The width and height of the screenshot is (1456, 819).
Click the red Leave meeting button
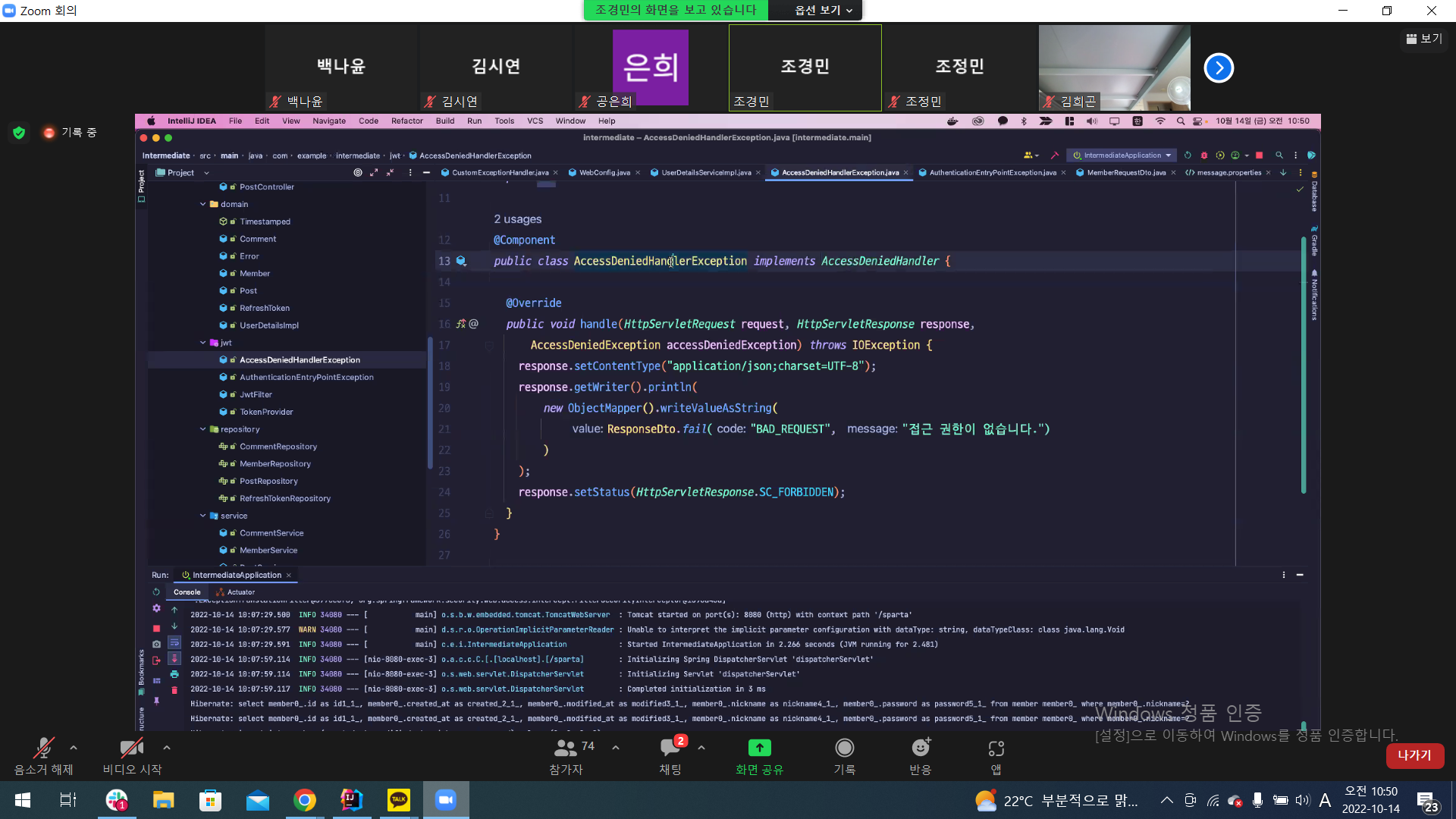tap(1414, 755)
